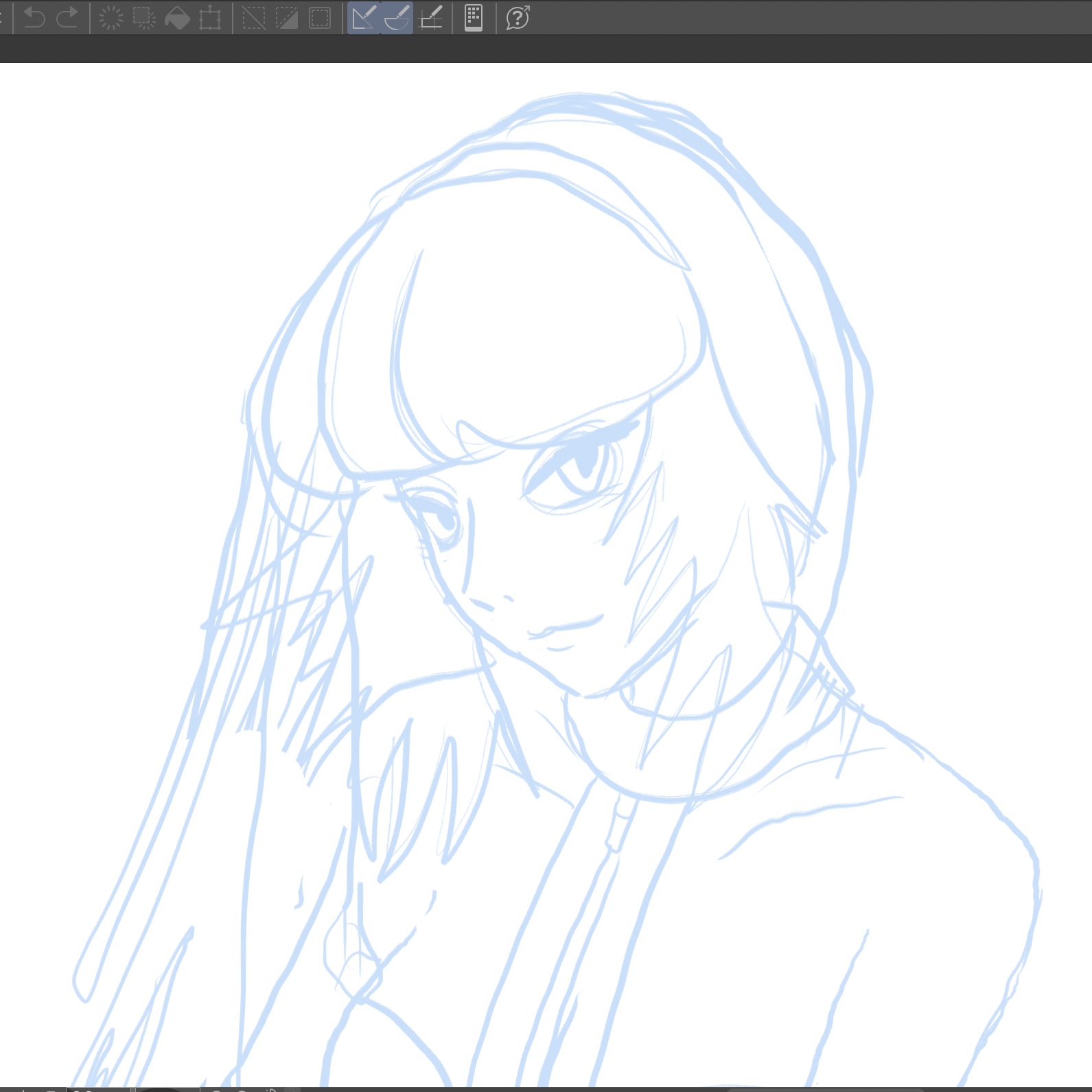1092x1092 pixels.
Task: Click Invert Selected Area icon
Action: (x=287, y=18)
